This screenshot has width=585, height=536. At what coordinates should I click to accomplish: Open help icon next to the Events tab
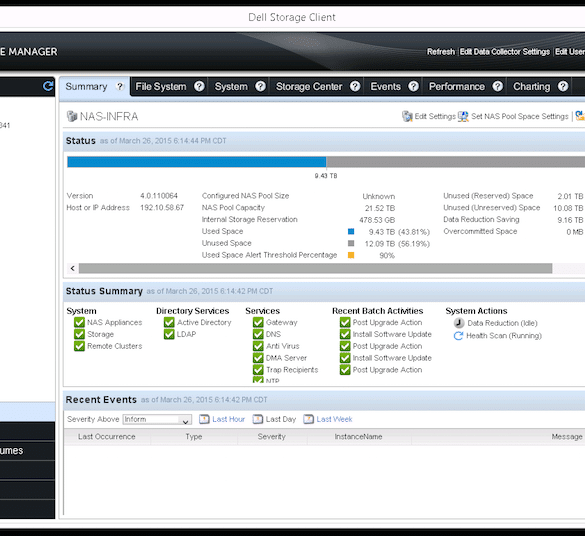(x=413, y=87)
